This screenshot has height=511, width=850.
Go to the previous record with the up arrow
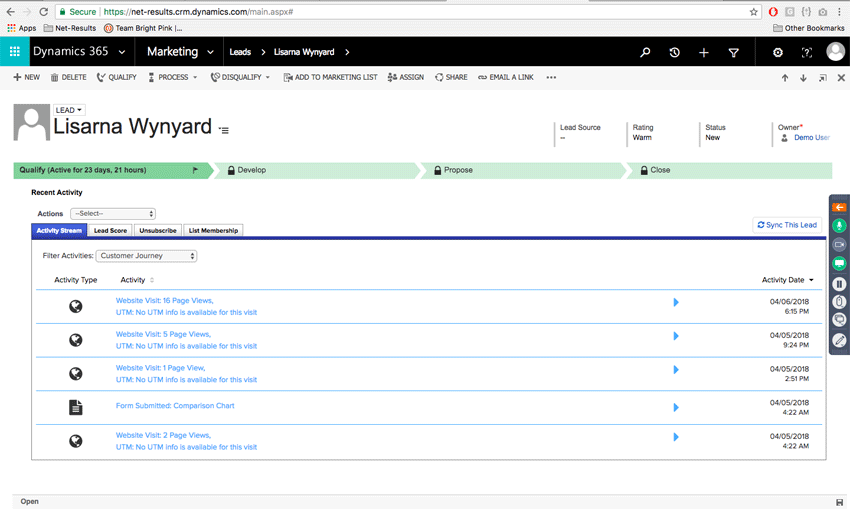(x=785, y=77)
